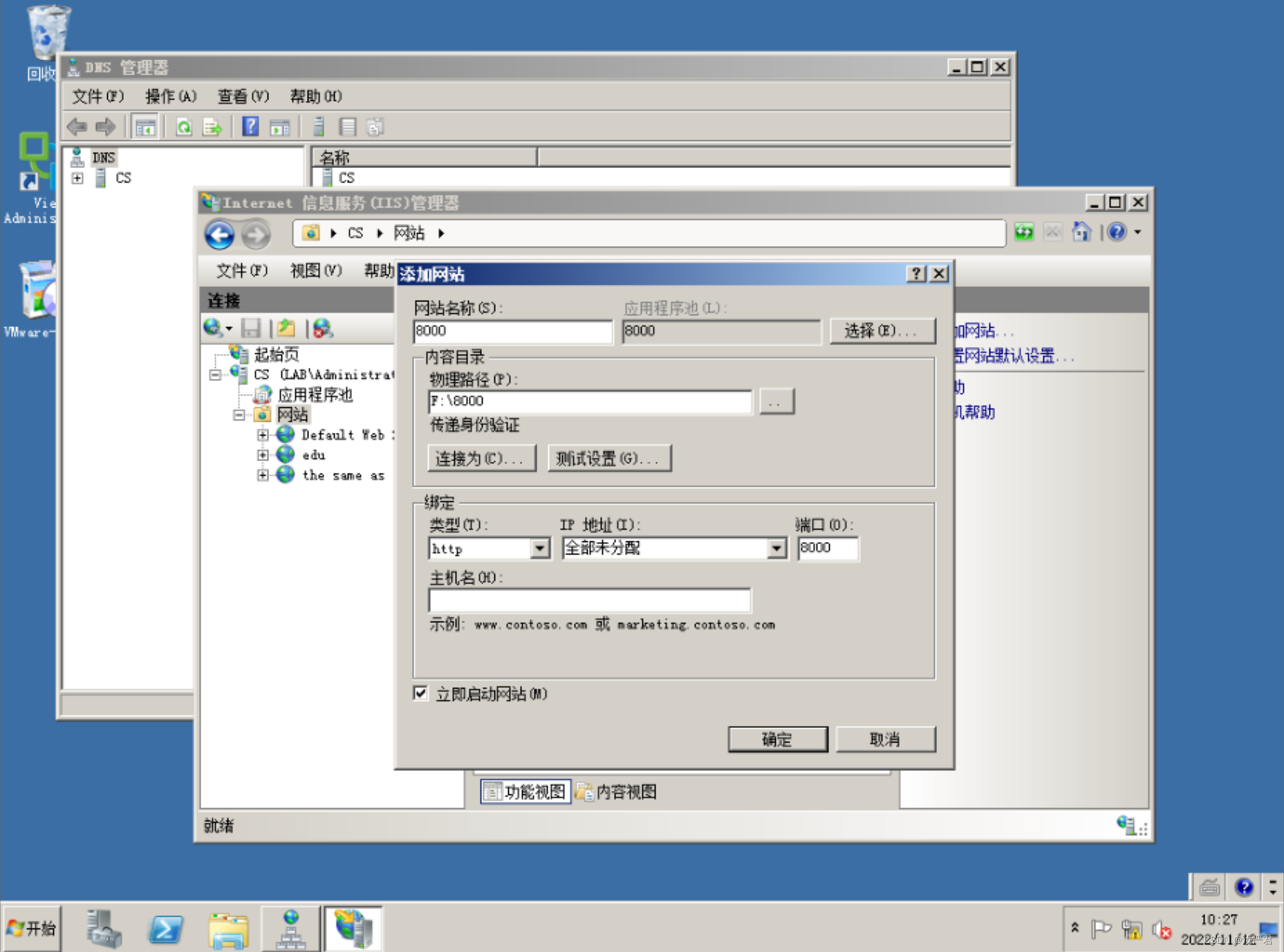Select CS row in DNS Manager list

(x=346, y=178)
